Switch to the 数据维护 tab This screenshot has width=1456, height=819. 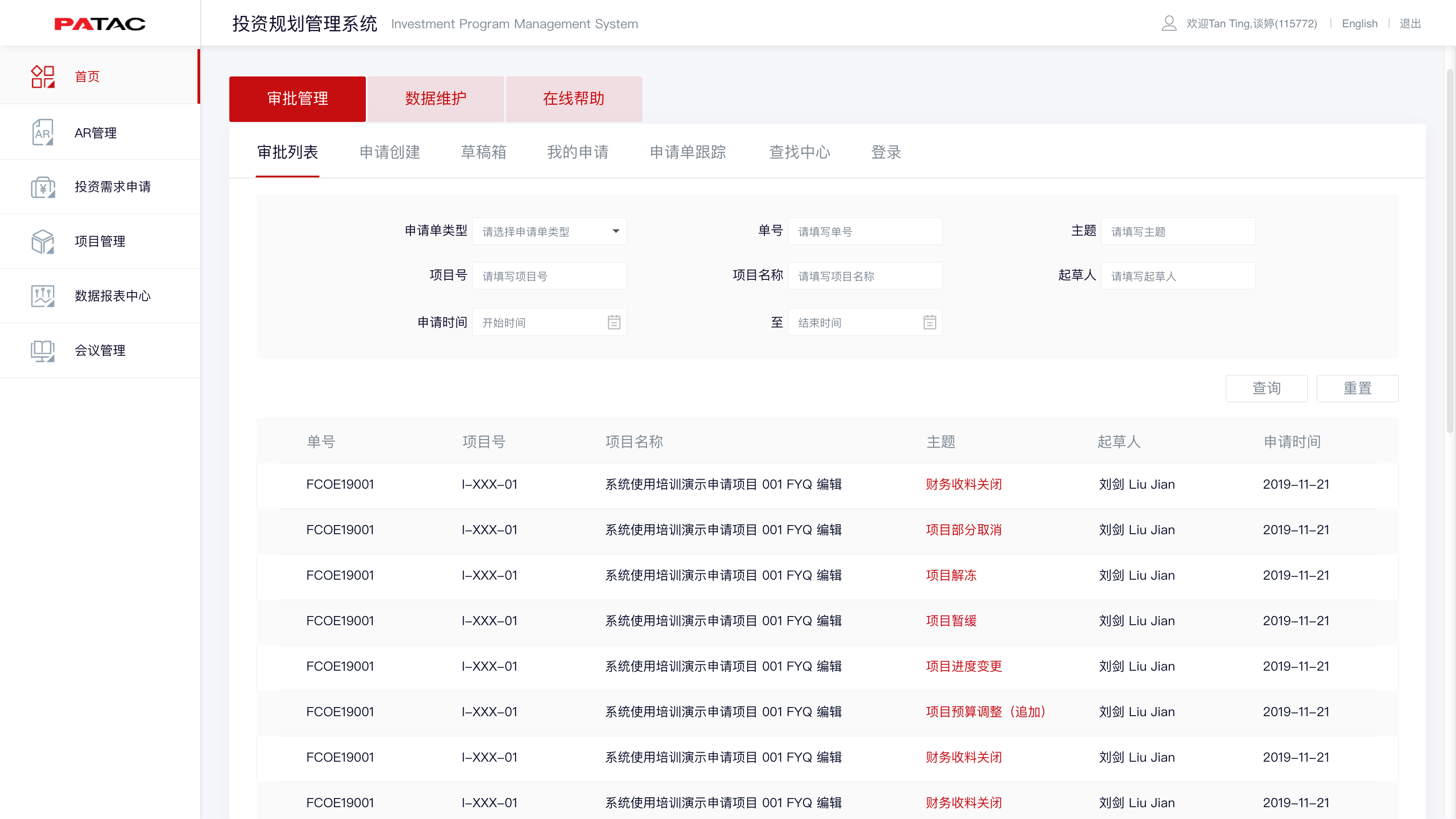pos(435,98)
